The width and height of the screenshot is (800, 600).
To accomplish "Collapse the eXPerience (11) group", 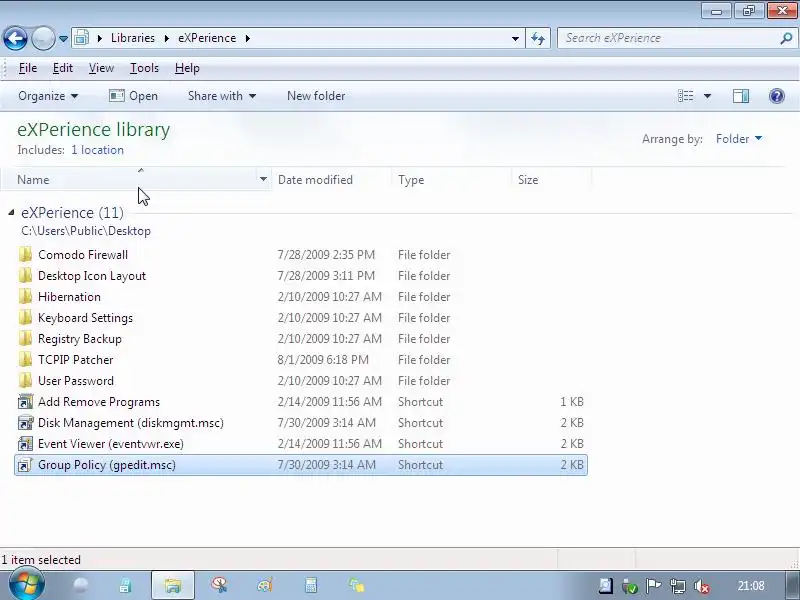I will pyautogui.click(x=11, y=212).
